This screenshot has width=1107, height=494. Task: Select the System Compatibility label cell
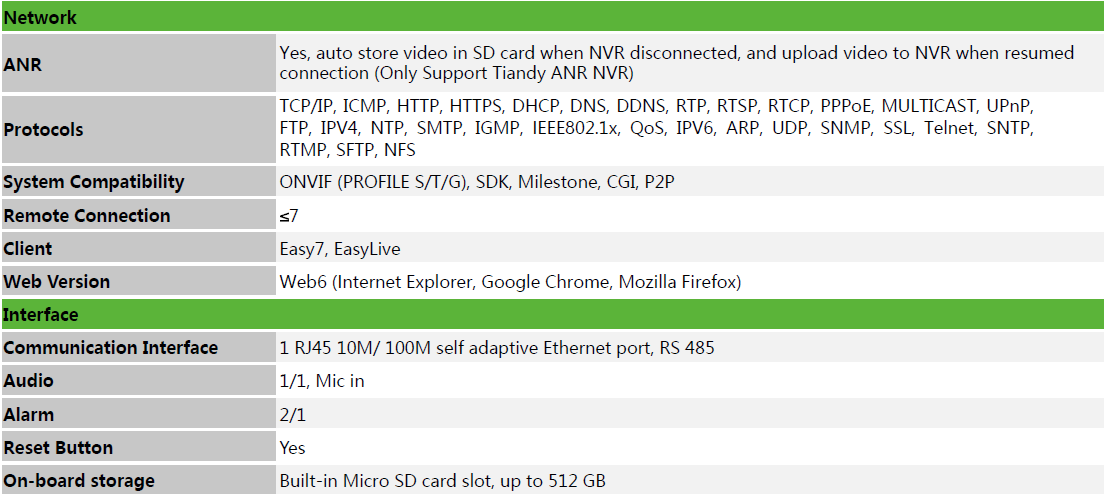pyautogui.click(x=138, y=181)
